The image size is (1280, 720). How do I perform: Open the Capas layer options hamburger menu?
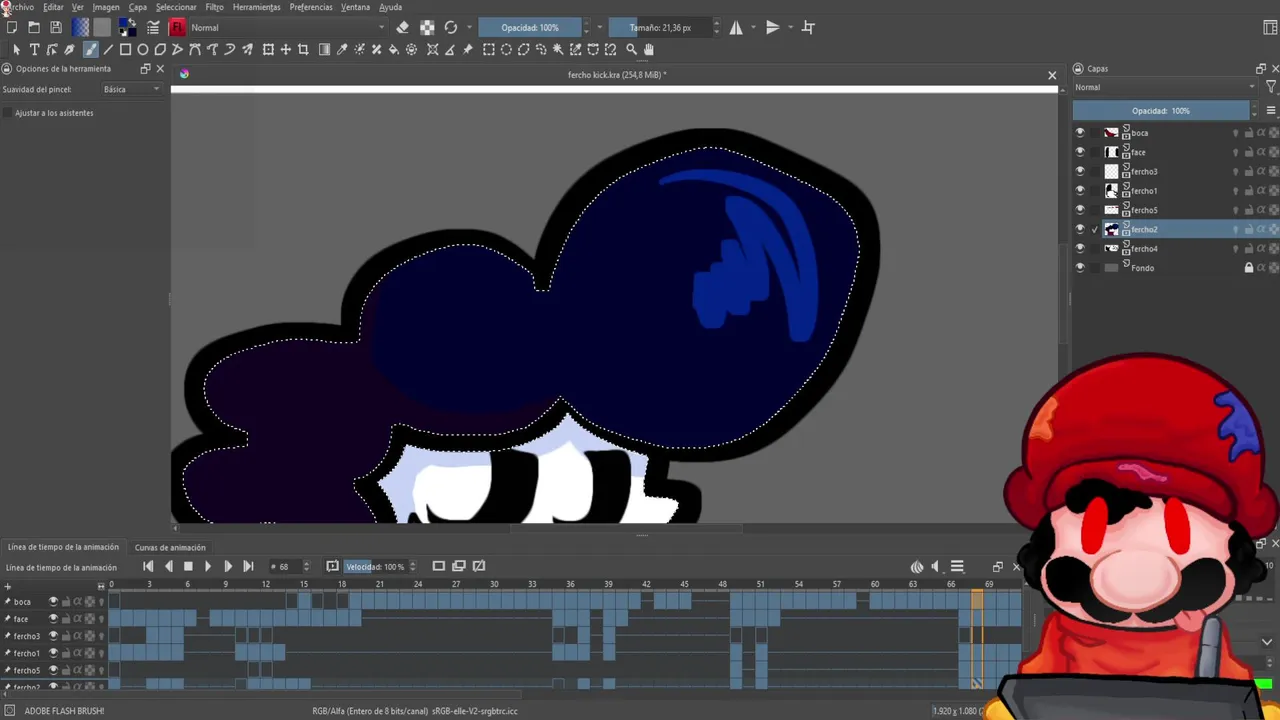1271,110
